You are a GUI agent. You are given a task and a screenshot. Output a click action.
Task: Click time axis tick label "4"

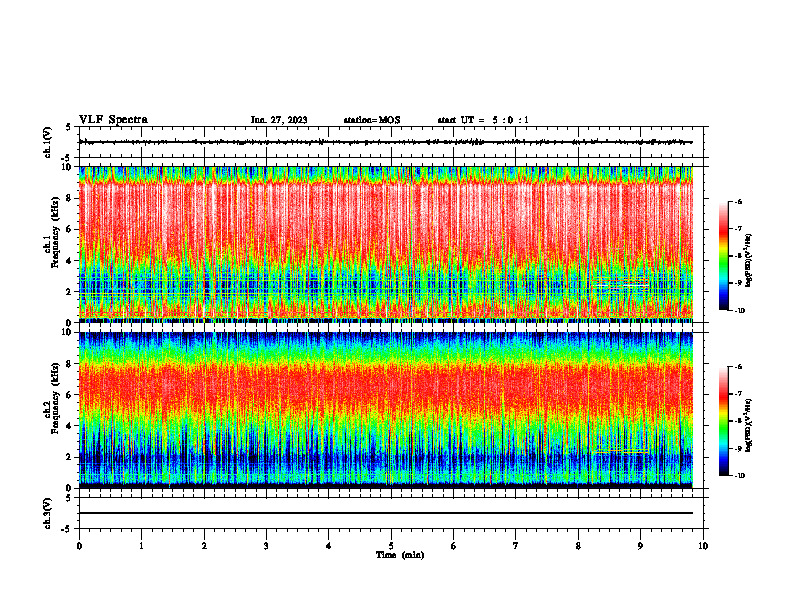click(x=329, y=546)
